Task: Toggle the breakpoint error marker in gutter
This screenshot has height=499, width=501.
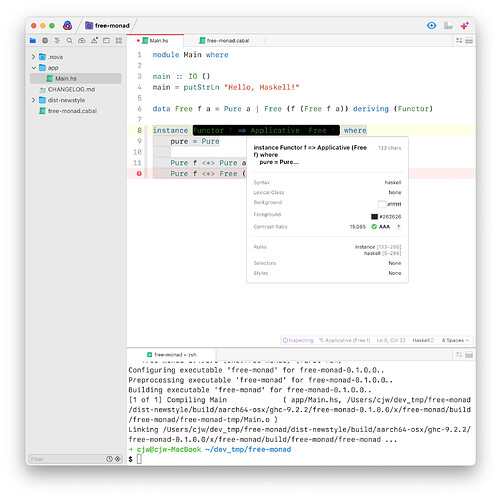Action: point(139,173)
